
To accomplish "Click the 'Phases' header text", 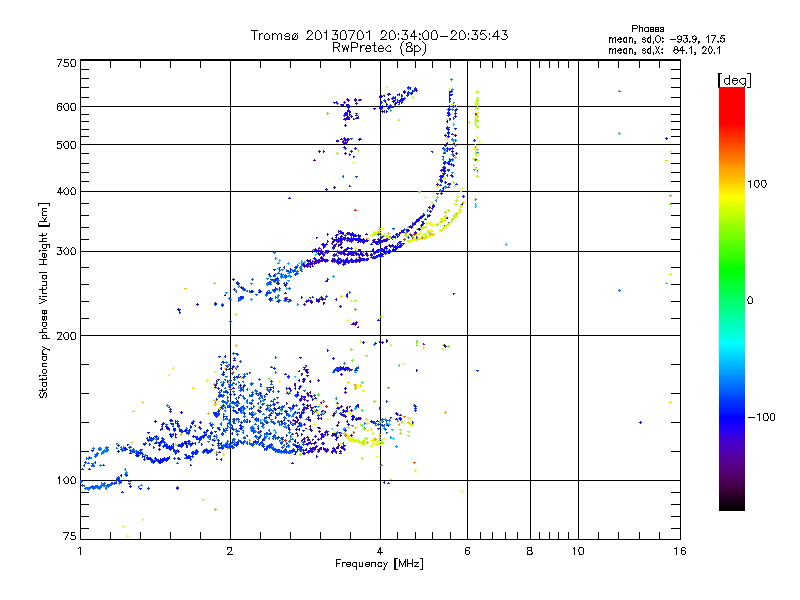I will coord(647,29).
